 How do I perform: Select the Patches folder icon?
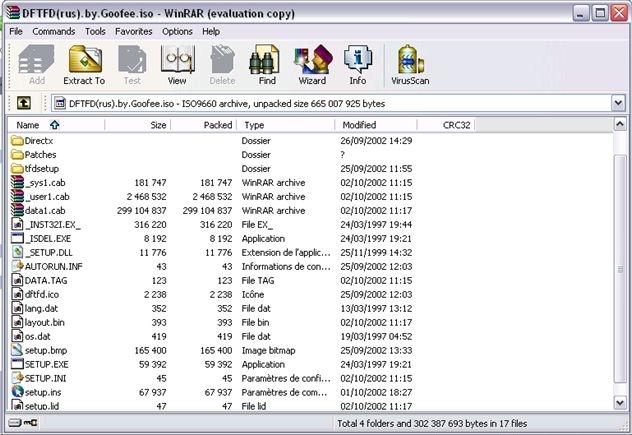[x=17, y=154]
